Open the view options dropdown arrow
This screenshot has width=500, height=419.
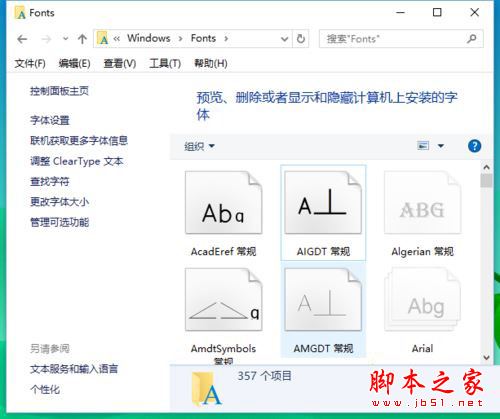point(441,146)
